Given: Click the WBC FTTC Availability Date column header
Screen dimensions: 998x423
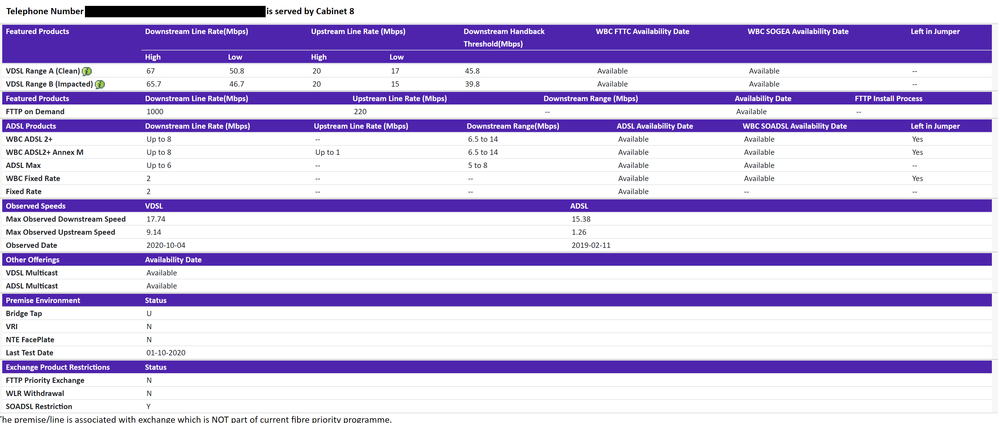Looking at the screenshot, I should tap(642, 32).
